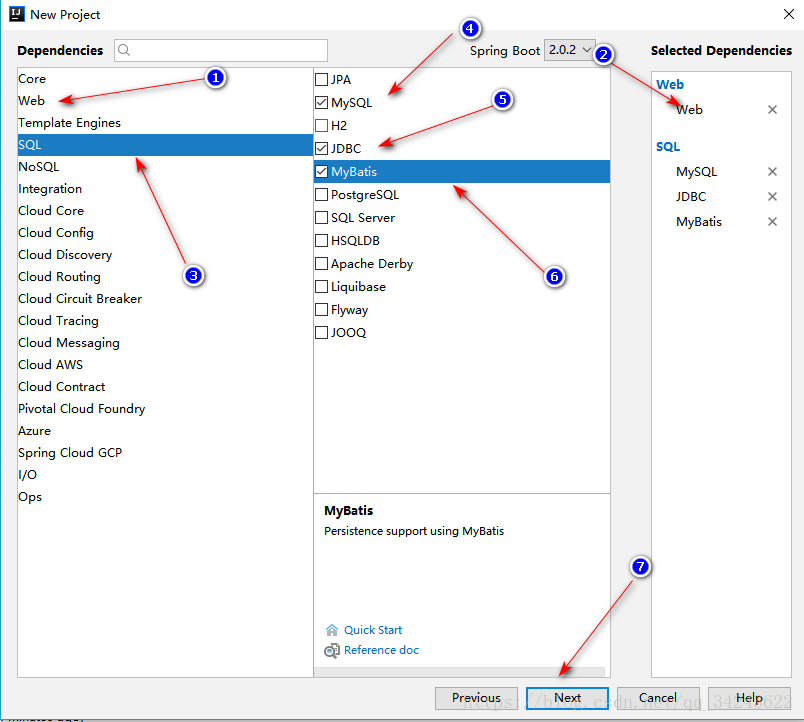Click the horizontal scrollbar under description

(459, 672)
